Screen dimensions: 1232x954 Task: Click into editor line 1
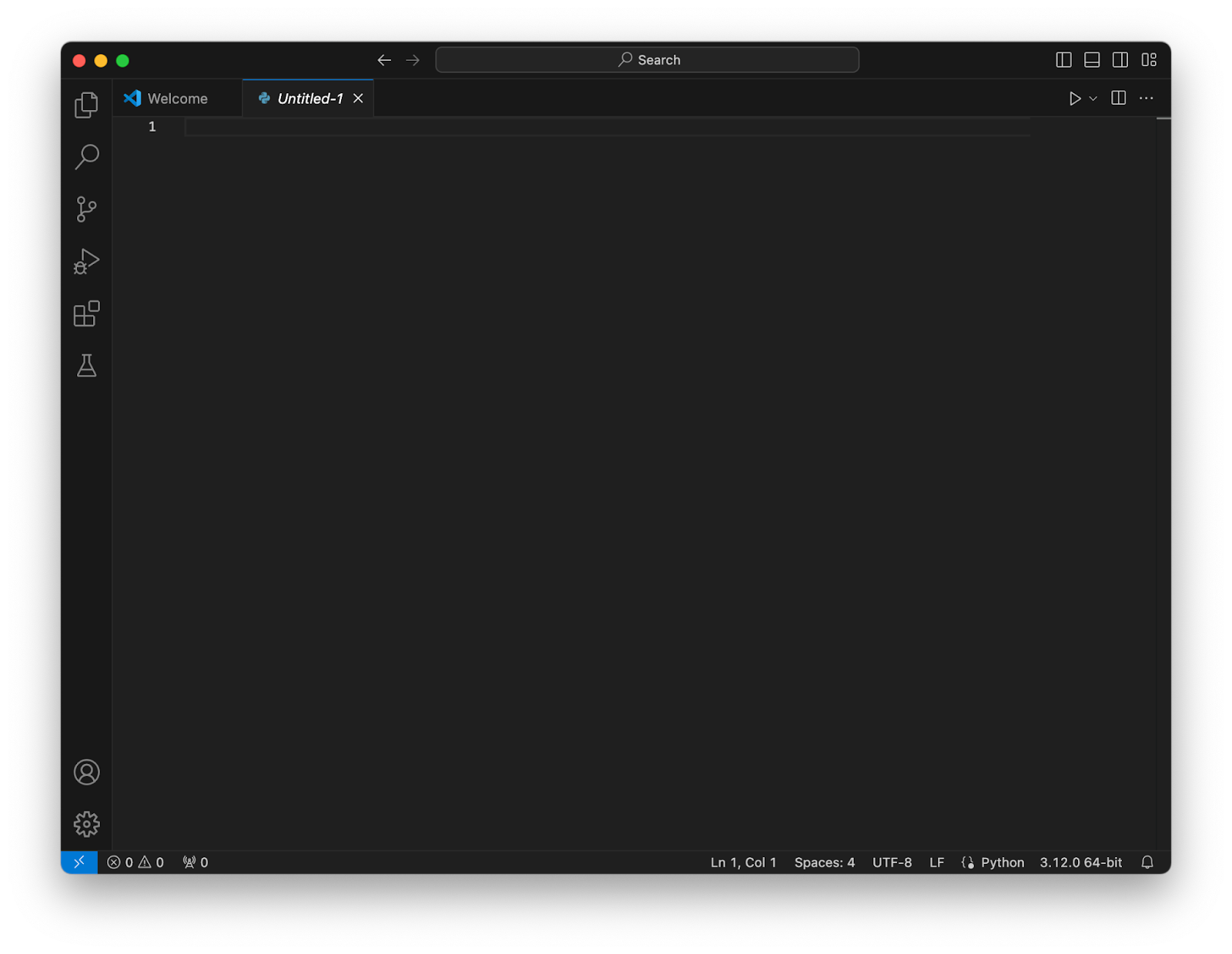tap(608, 127)
